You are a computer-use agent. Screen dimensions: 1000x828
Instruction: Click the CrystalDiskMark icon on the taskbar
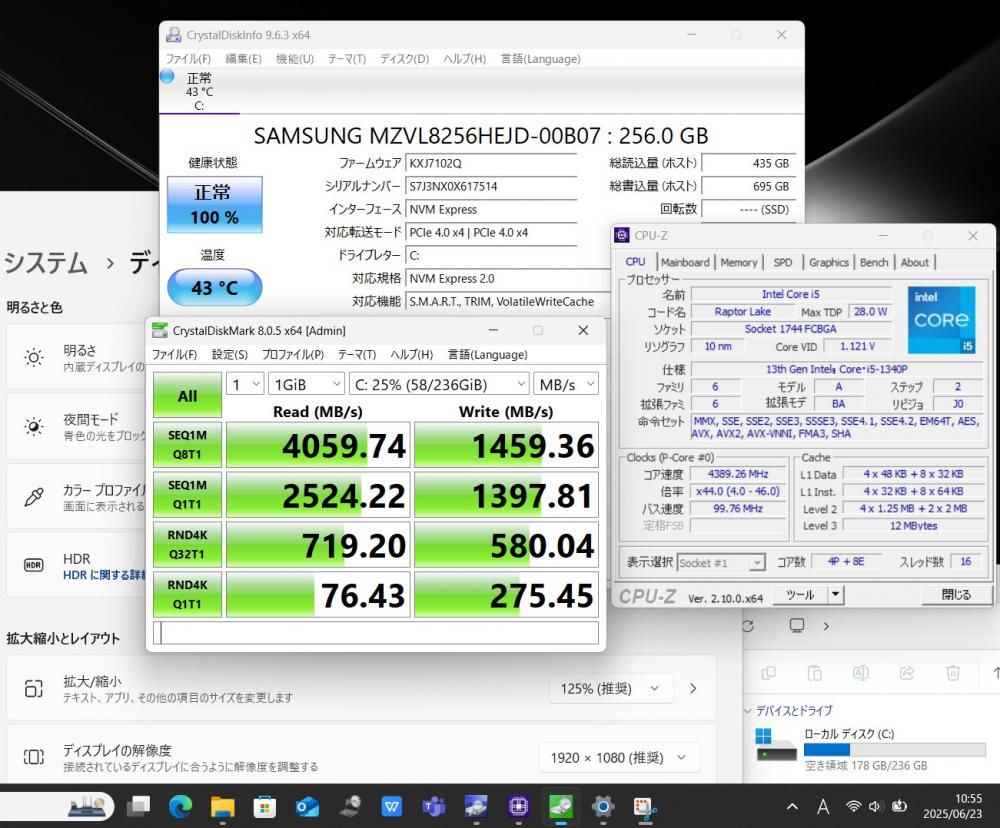(561, 807)
